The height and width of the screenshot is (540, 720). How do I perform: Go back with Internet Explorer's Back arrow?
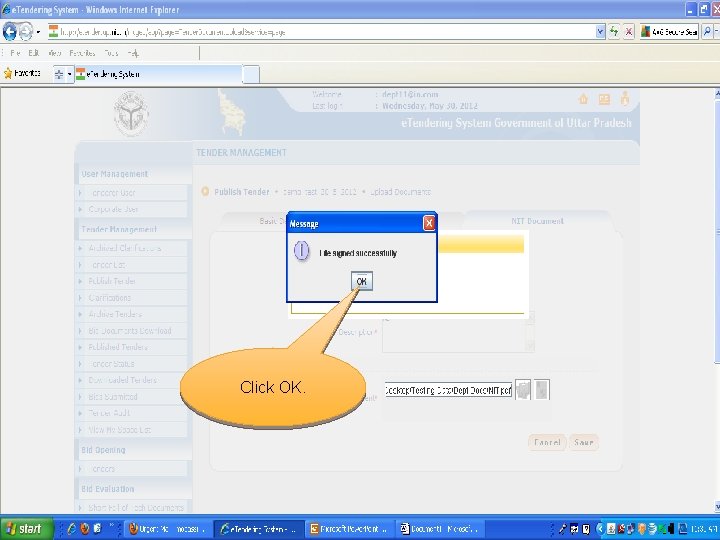pyautogui.click(x=10, y=32)
